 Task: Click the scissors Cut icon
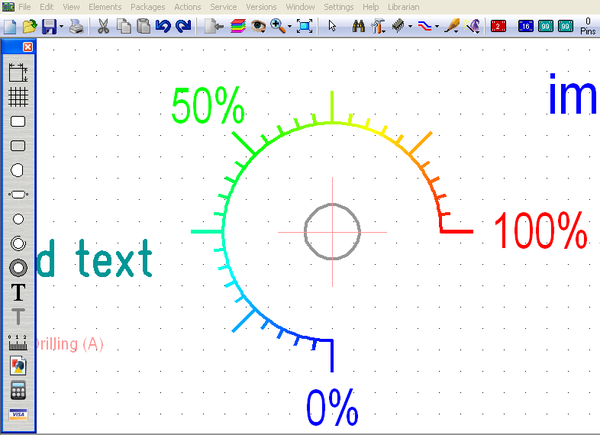[x=103, y=25]
